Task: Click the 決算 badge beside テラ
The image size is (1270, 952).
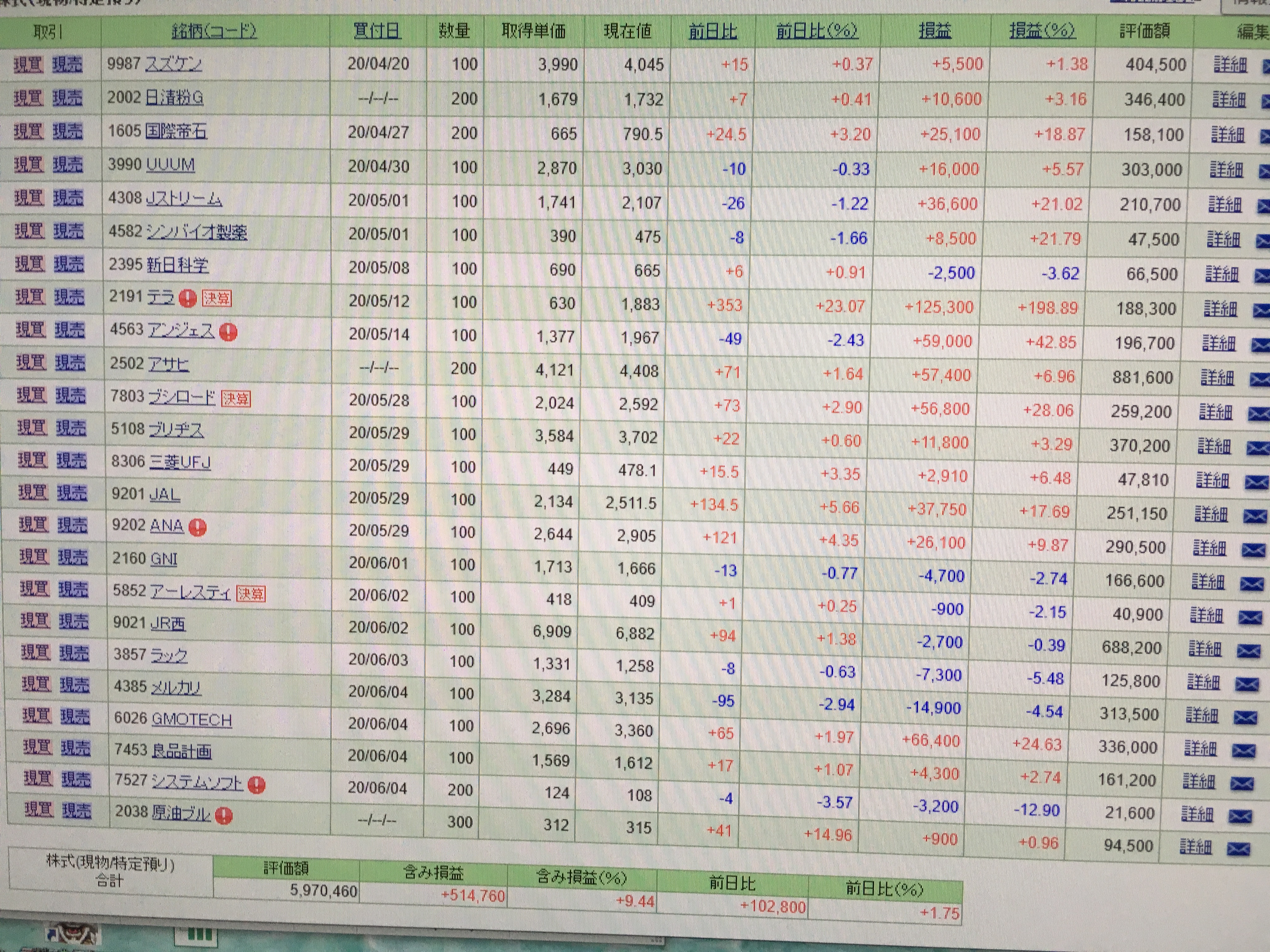Action: pyautogui.click(x=216, y=298)
